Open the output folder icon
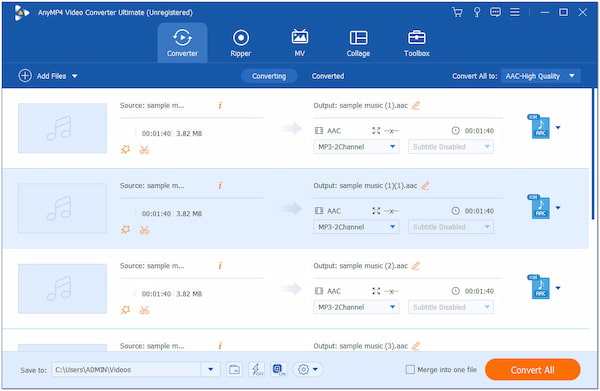Viewport: 600px width, 391px height. click(234, 370)
